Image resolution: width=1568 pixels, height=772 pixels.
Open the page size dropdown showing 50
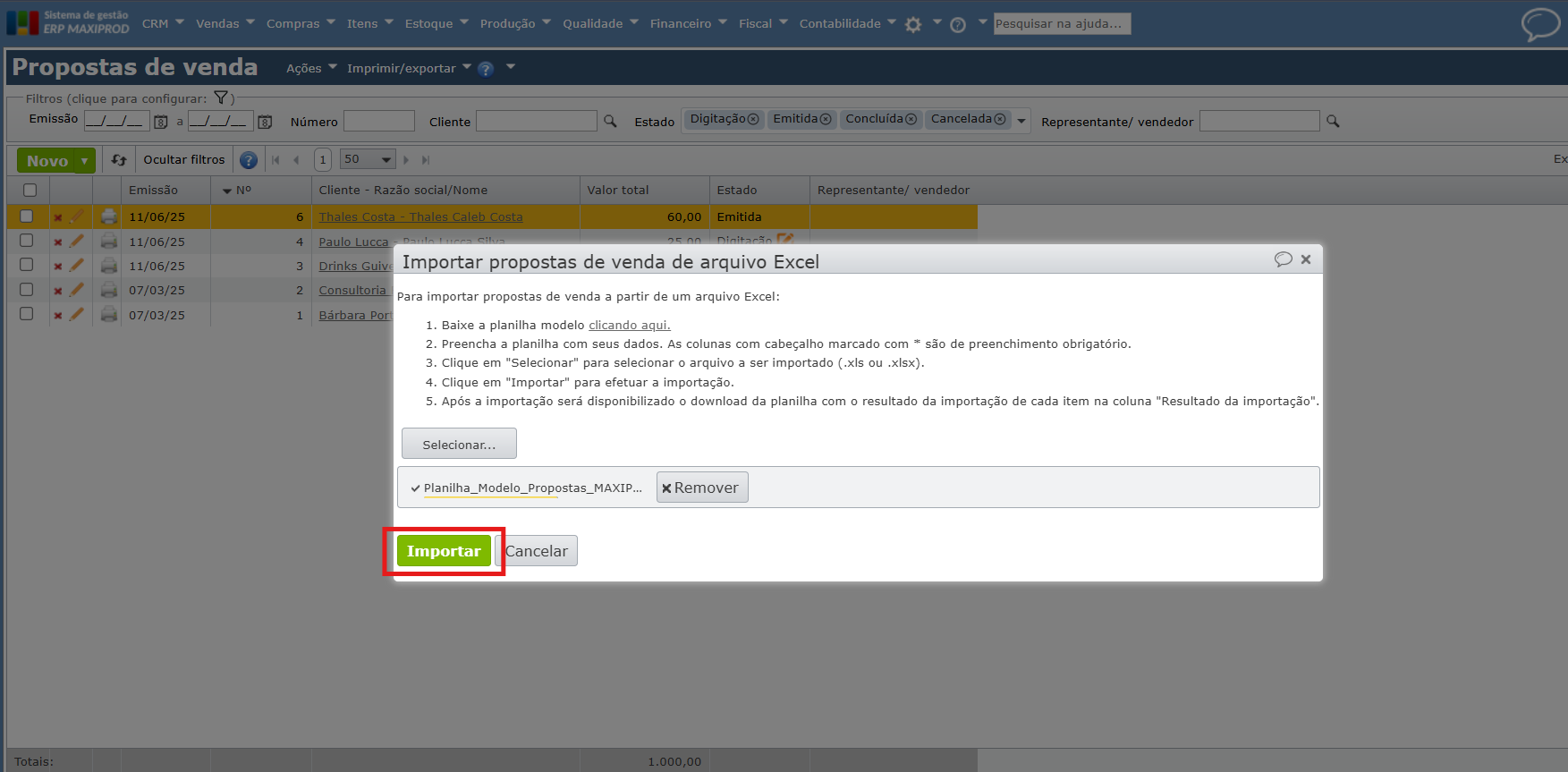[x=368, y=159]
